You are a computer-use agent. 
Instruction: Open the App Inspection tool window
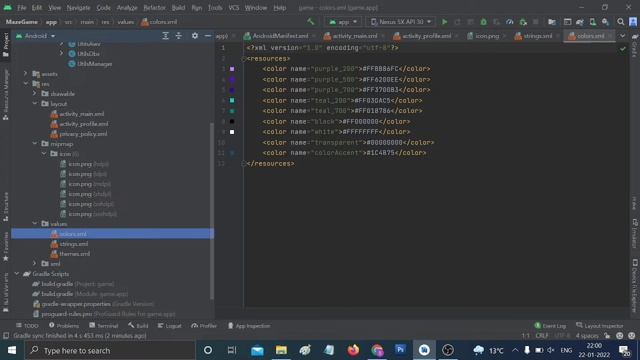249,326
